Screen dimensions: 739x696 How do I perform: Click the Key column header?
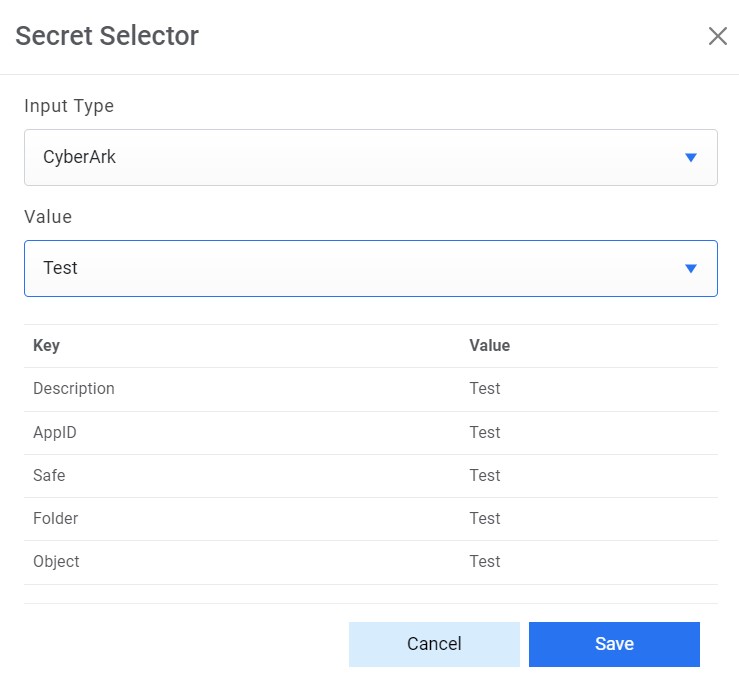coord(47,346)
